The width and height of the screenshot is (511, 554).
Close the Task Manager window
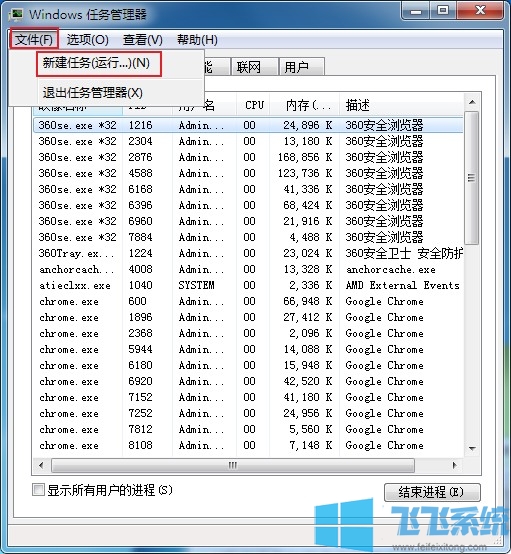coord(480,10)
